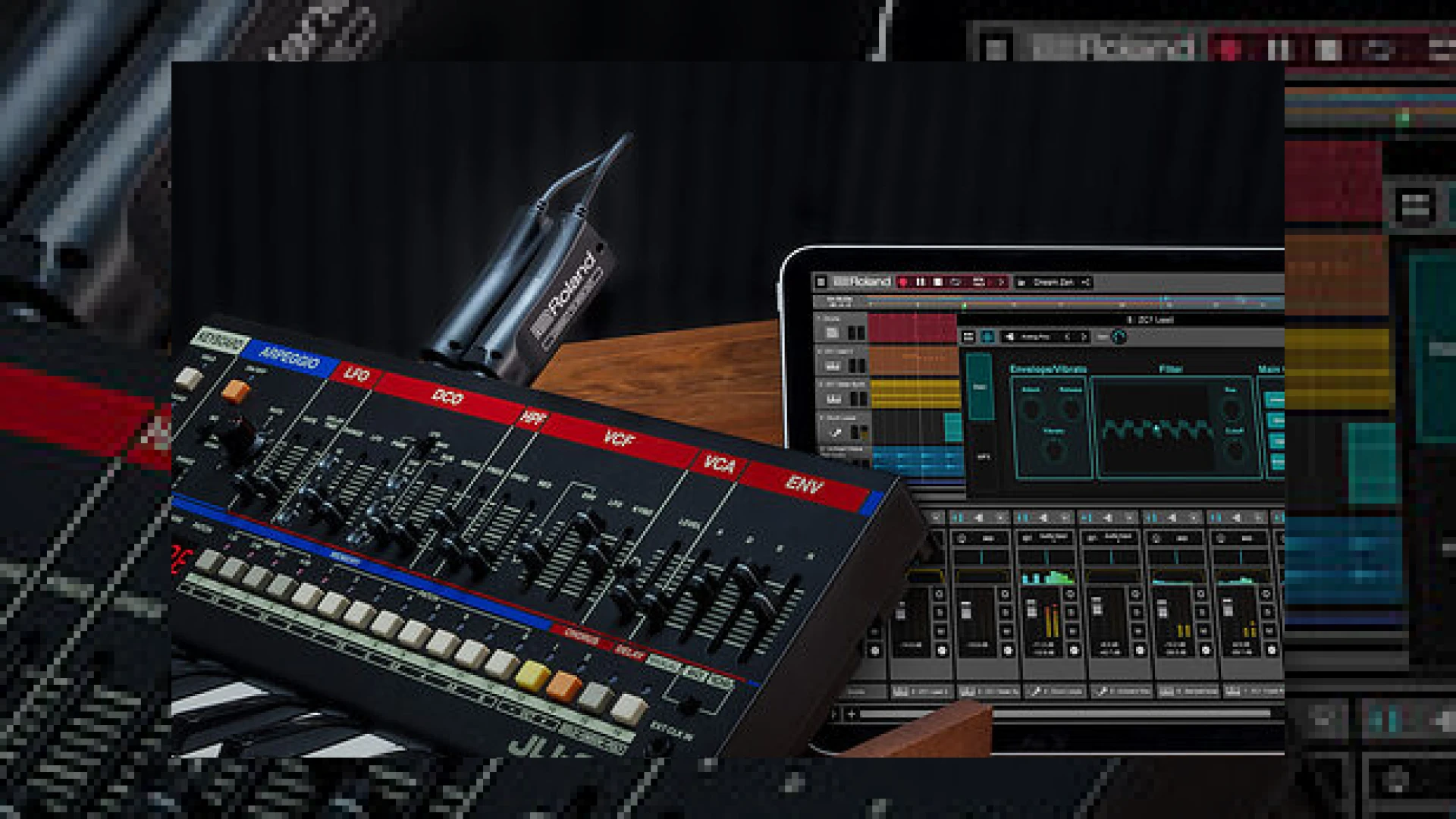Click the highlighted teal icon in the instrument toolbar
Viewport: 1456px width, 819px height.
coord(987,336)
